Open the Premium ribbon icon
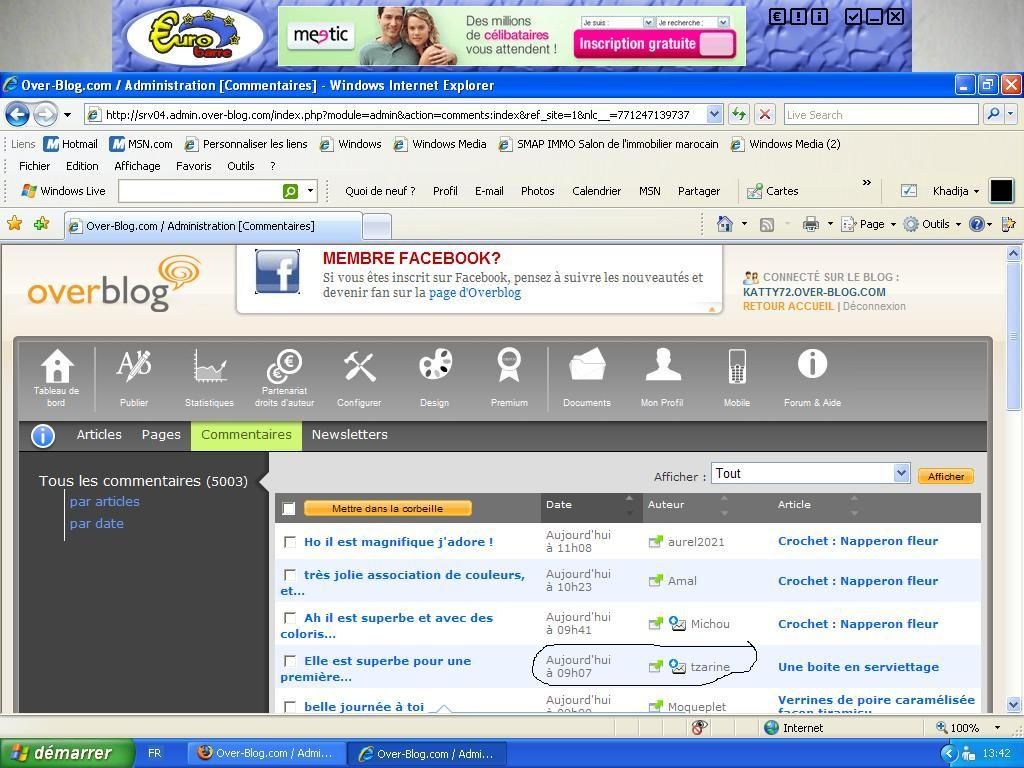This screenshot has height=768, width=1024. tap(509, 364)
